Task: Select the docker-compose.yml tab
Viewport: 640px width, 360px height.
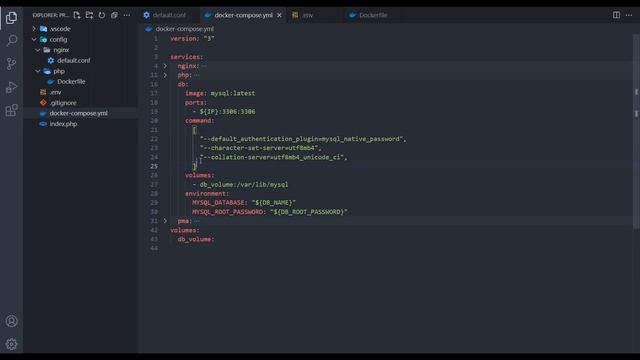Action: tap(243, 15)
